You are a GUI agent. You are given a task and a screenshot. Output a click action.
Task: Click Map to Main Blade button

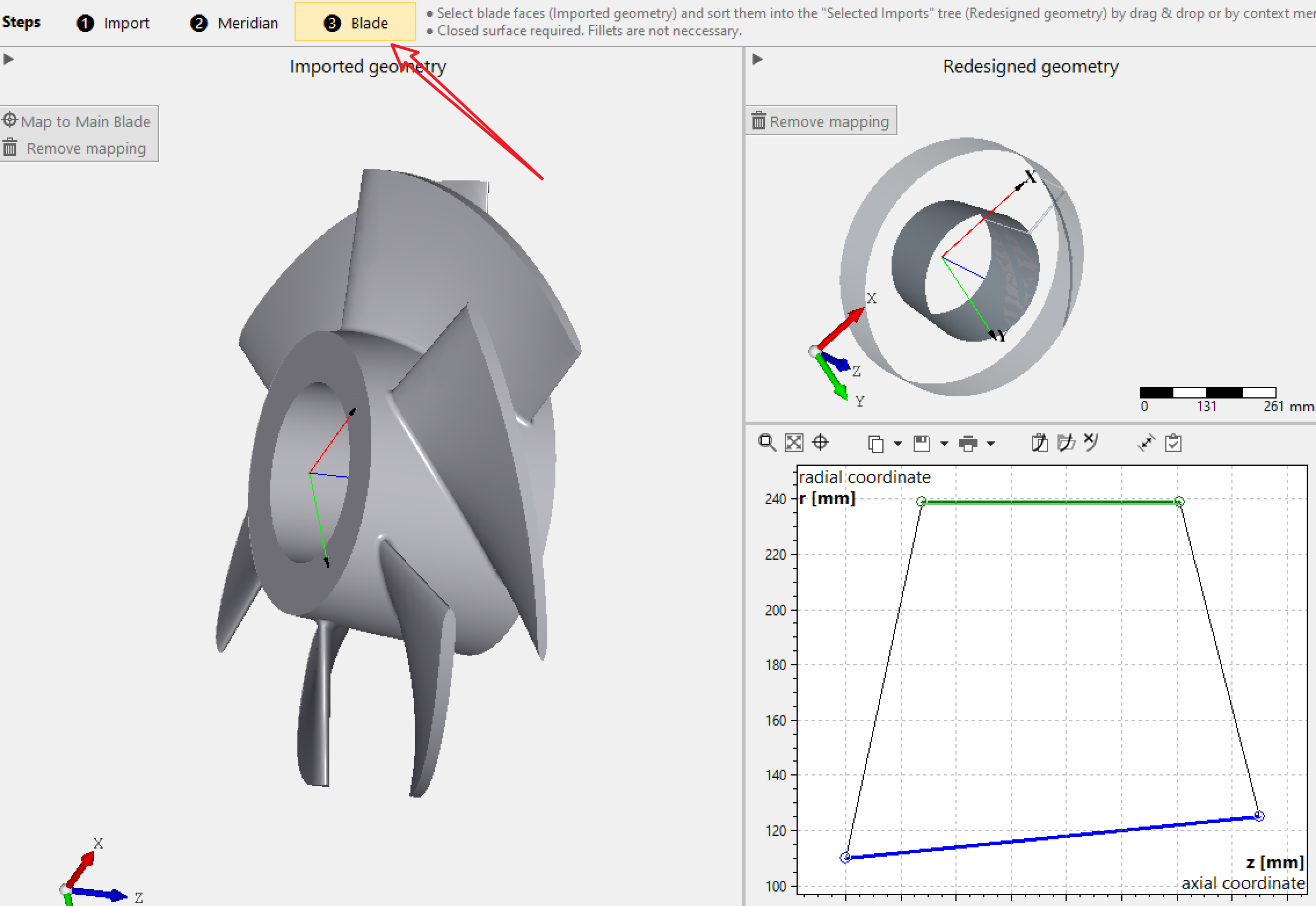(78, 121)
